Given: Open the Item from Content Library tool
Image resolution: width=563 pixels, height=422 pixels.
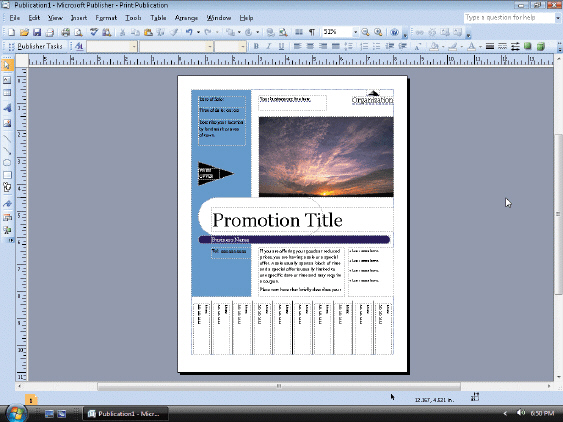Looking at the screenshot, I should tap(7, 230).
